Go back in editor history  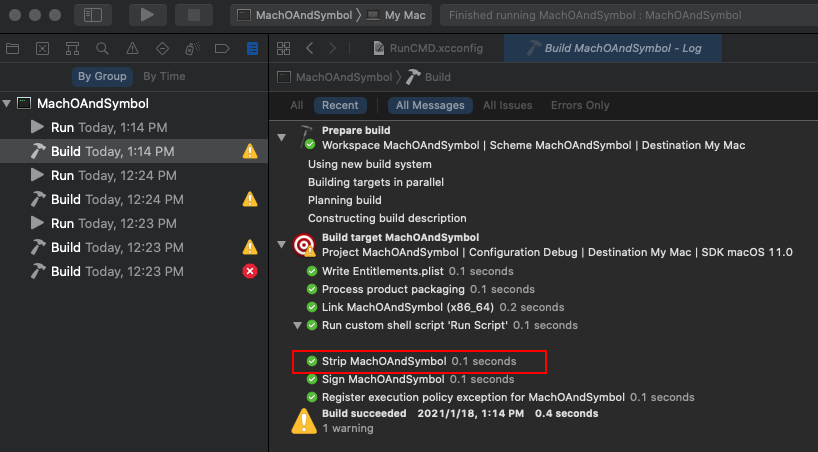pyautogui.click(x=310, y=49)
